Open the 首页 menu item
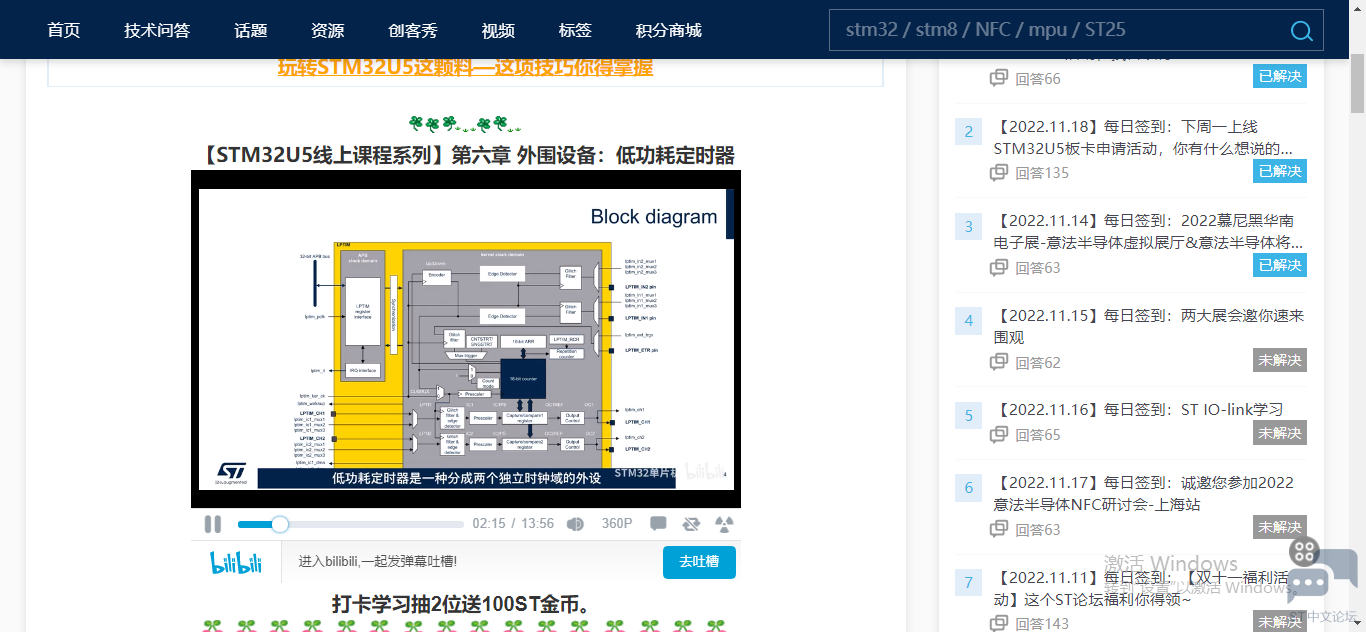The height and width of the screenshot is (632, 1366). [64, 30]
